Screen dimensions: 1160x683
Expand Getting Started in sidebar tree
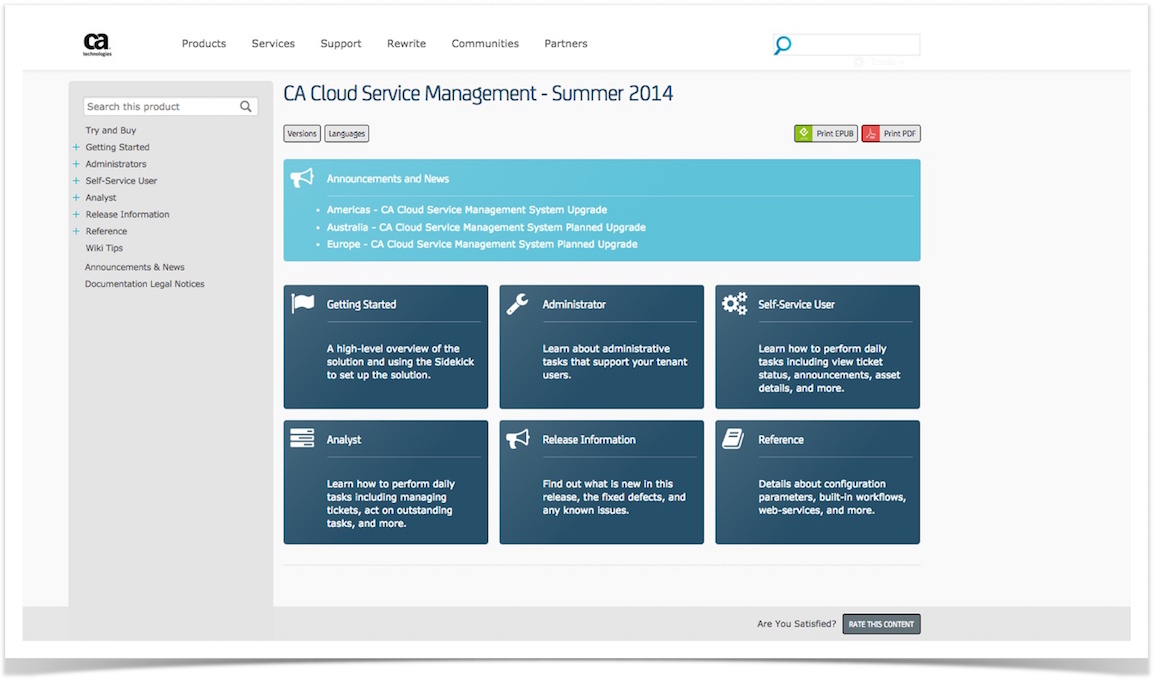point(76,147)
